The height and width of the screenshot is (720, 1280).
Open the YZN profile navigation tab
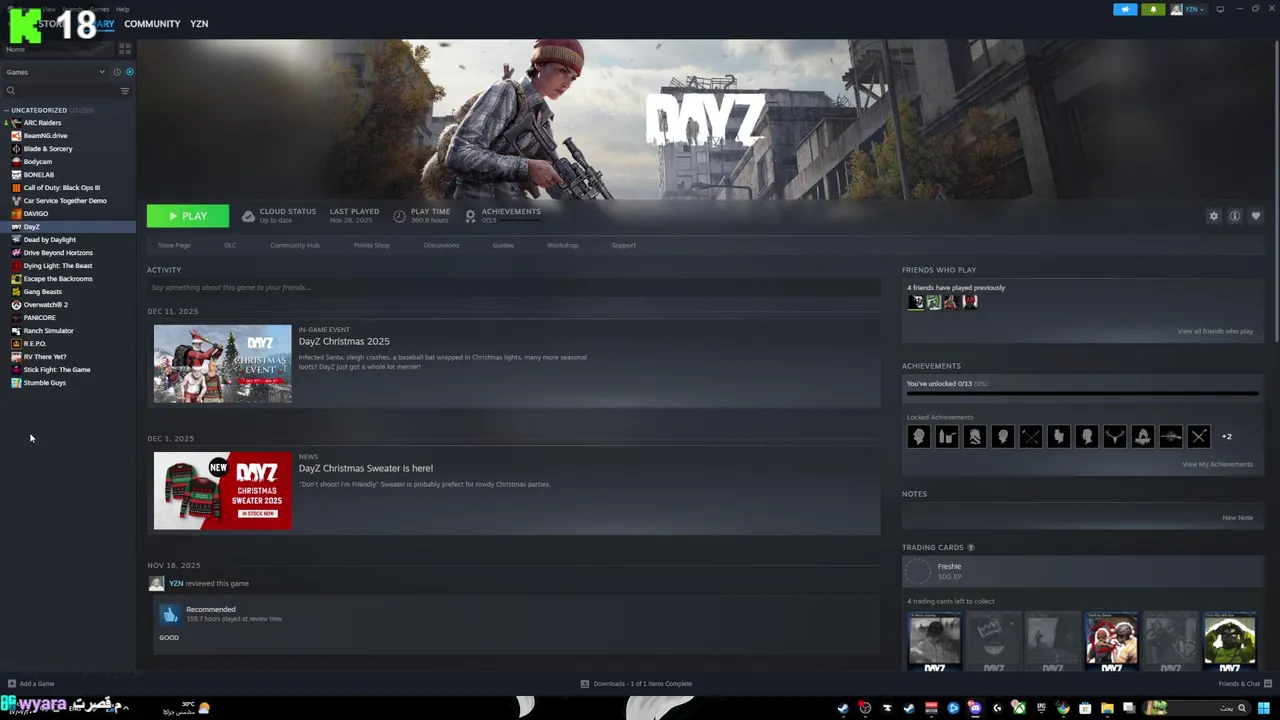(199, 23)
